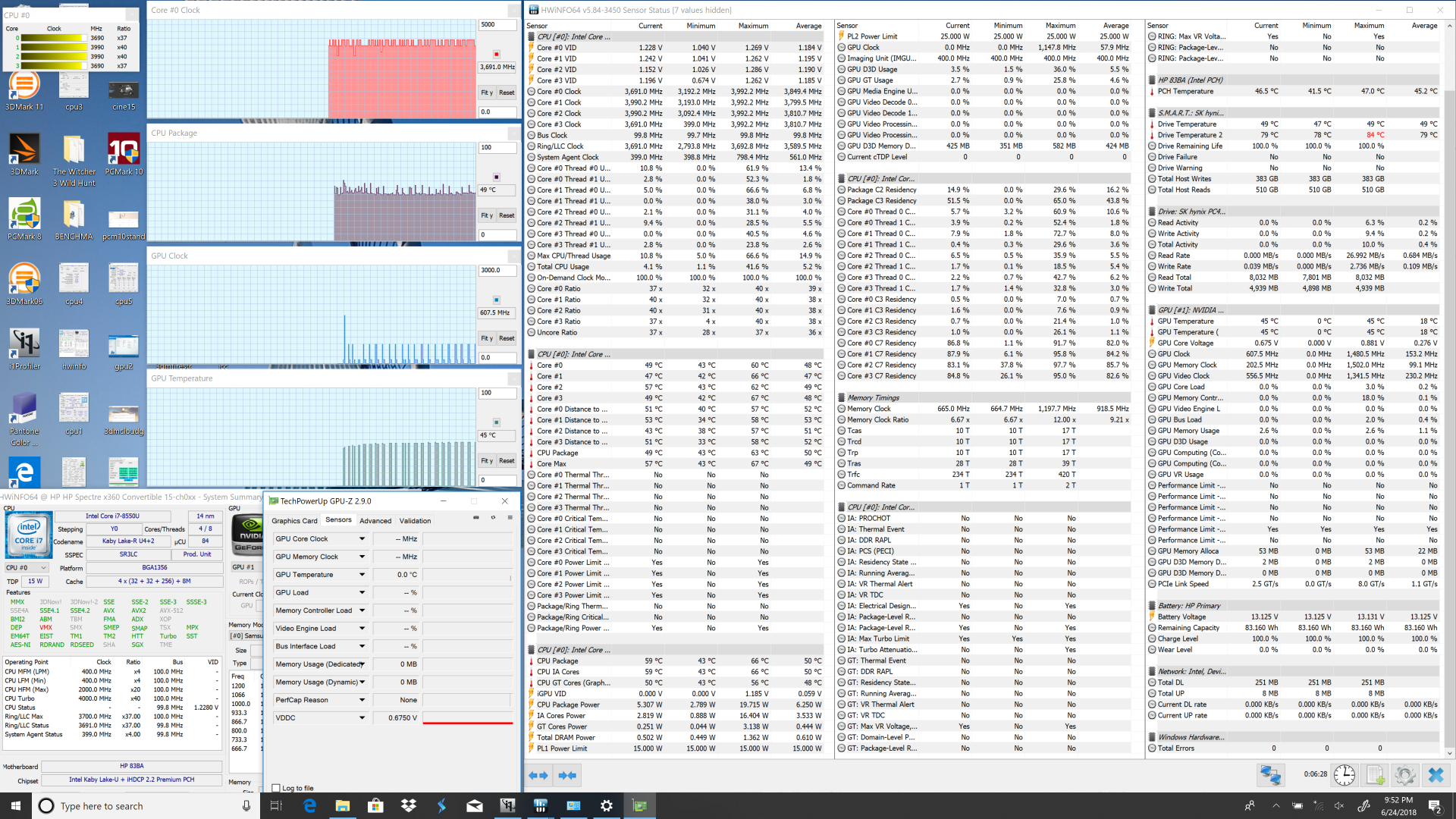Open Pantone Color desktop icon
Image resolution: width=1456 pixels, height=819 pixels.
tap(24, 419)
